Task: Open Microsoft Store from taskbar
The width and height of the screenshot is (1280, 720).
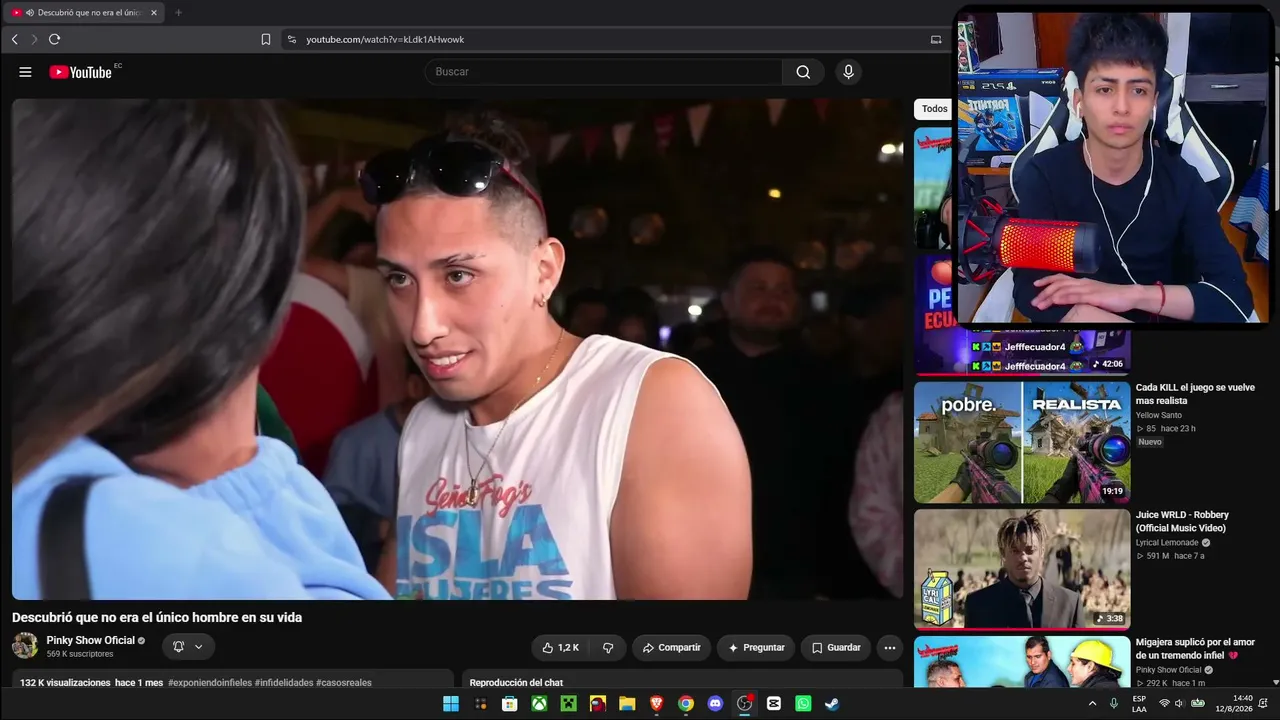Action: tap(510, 704)
